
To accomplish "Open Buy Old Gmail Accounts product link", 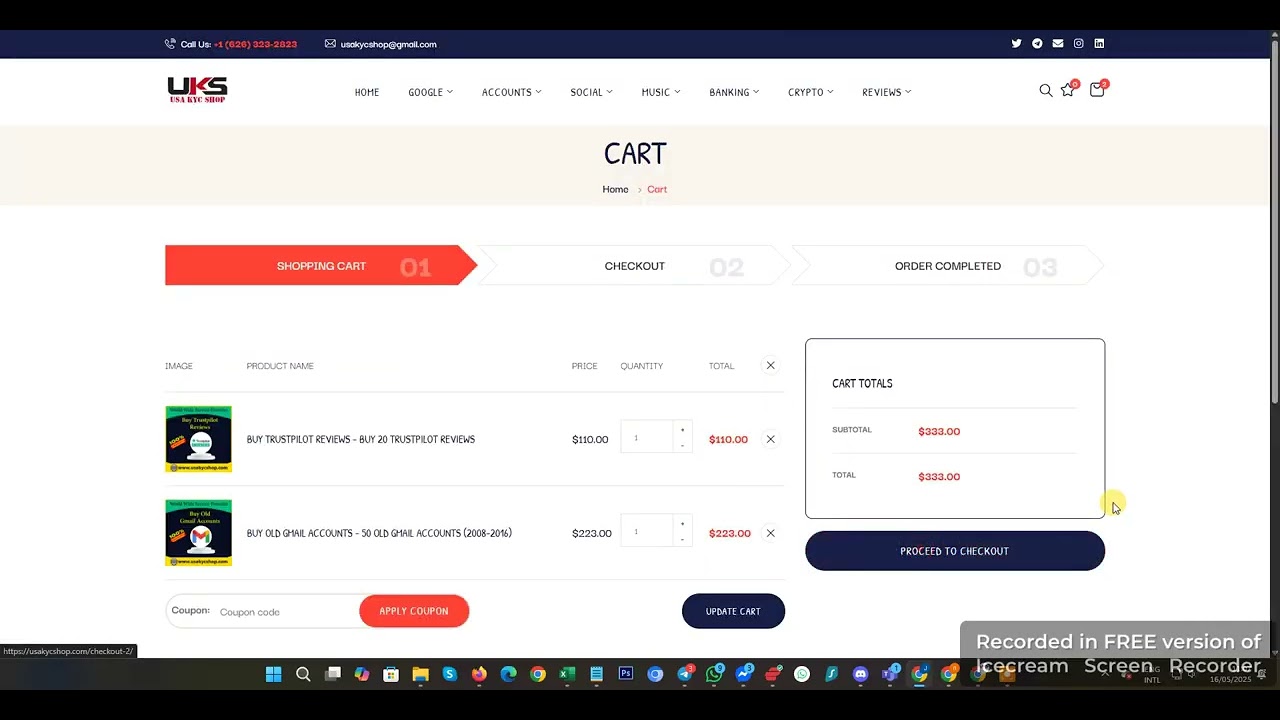I will point(379,533).
